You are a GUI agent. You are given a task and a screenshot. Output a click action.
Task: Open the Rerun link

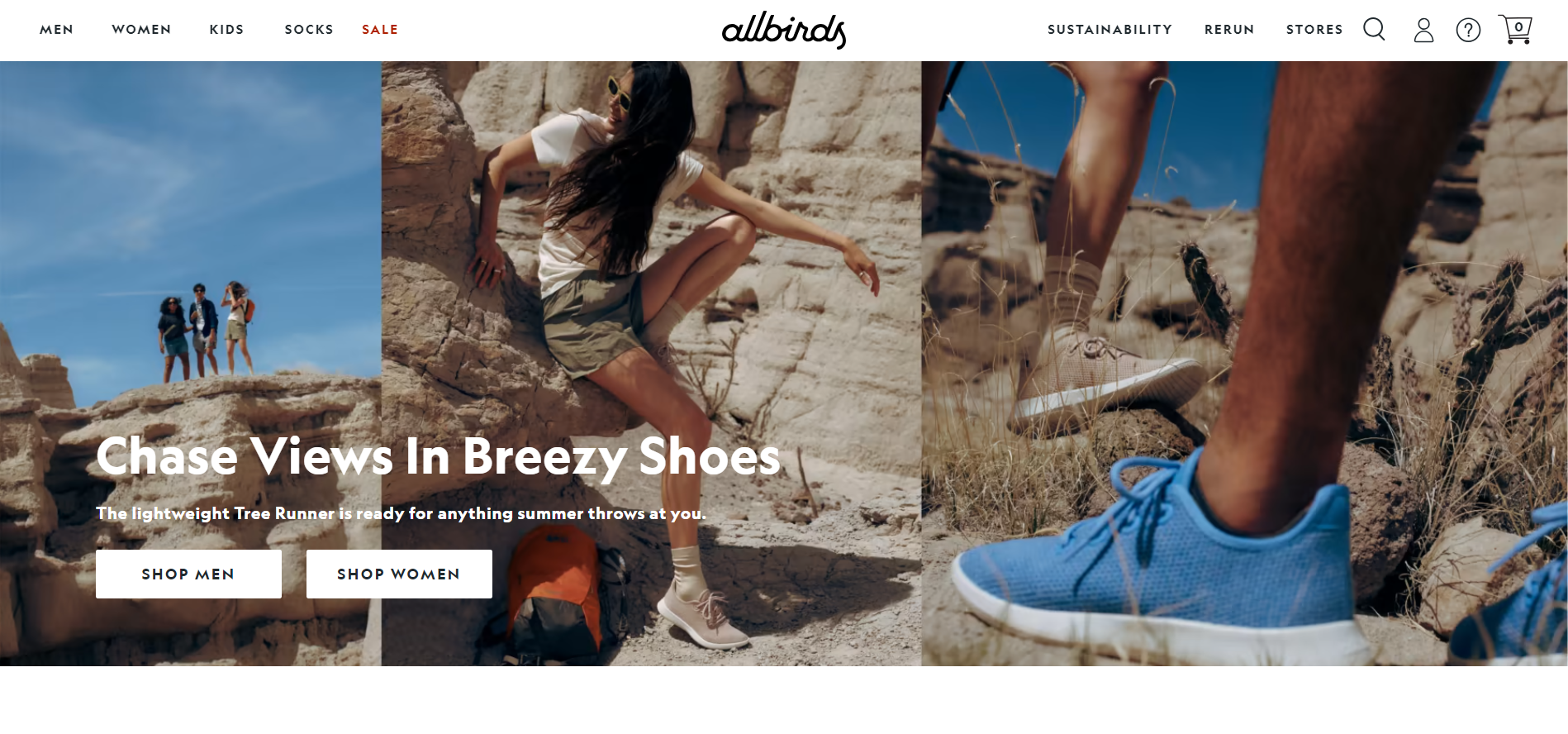click(1229, 30)
